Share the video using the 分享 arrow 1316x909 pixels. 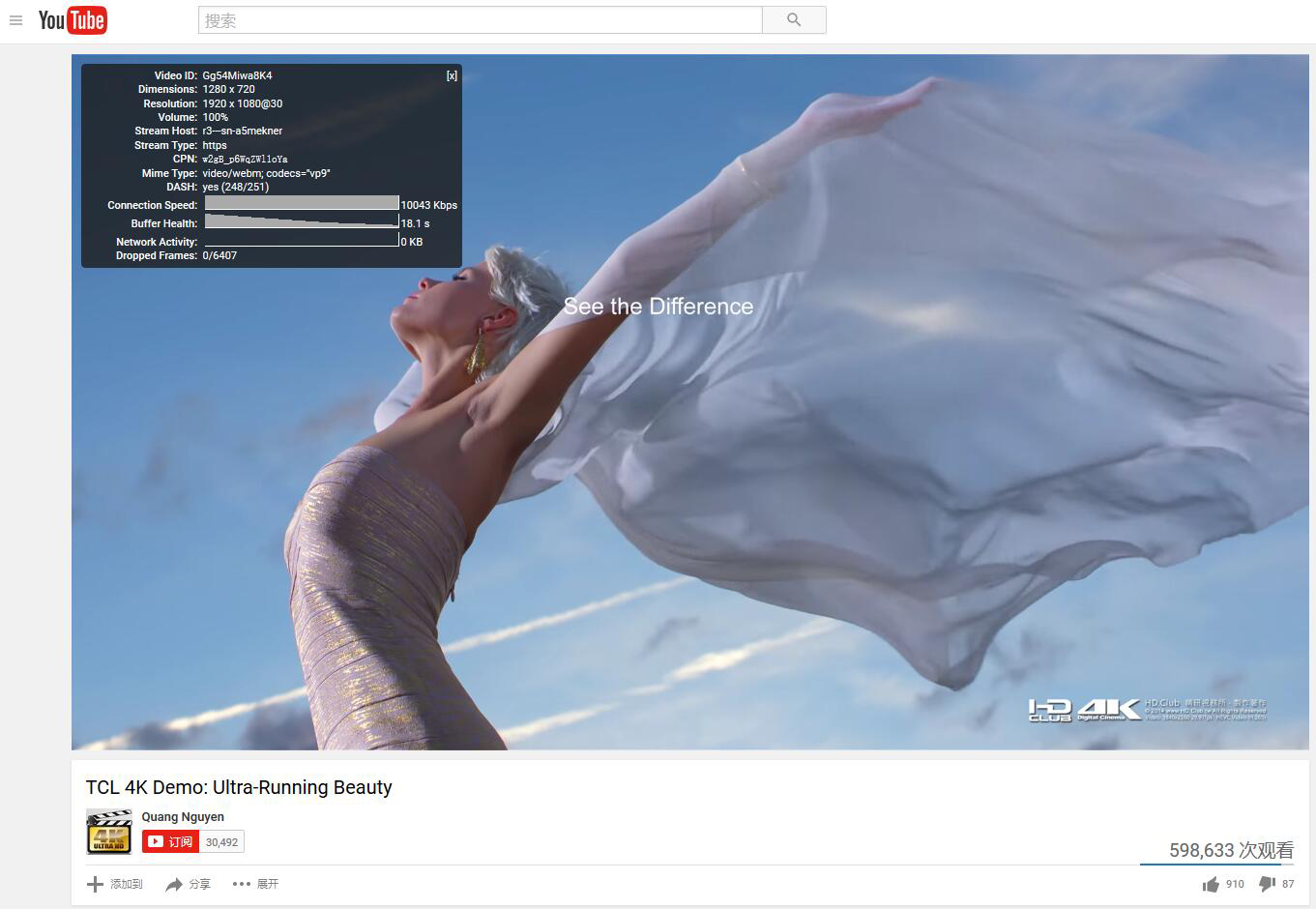click(x=175, y=884)
